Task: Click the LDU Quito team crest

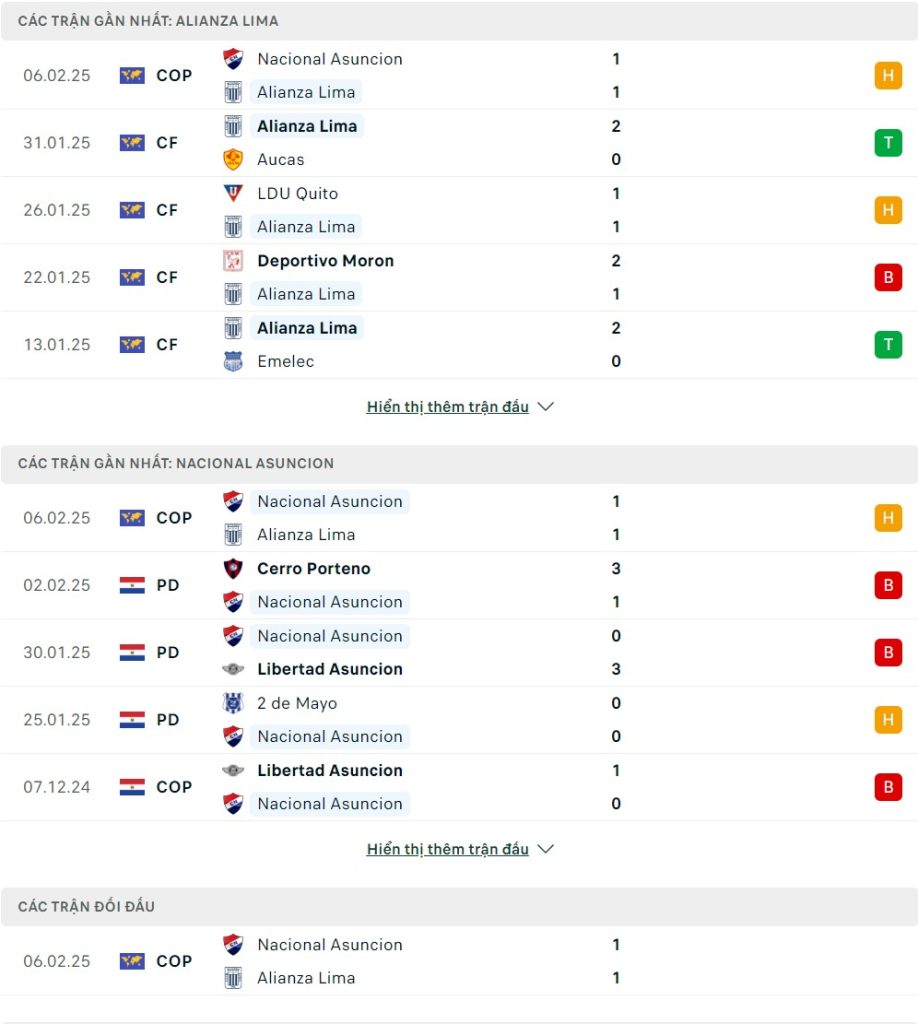Action: point(233,193)
